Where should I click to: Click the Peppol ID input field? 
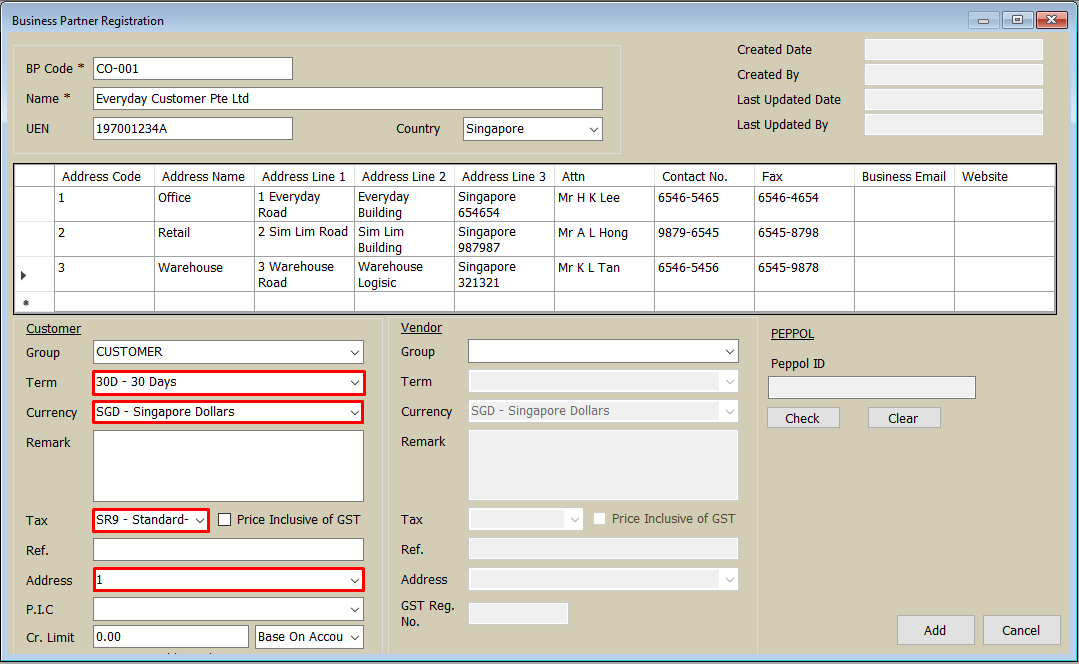pyautogui.click(x=871, y=387)
